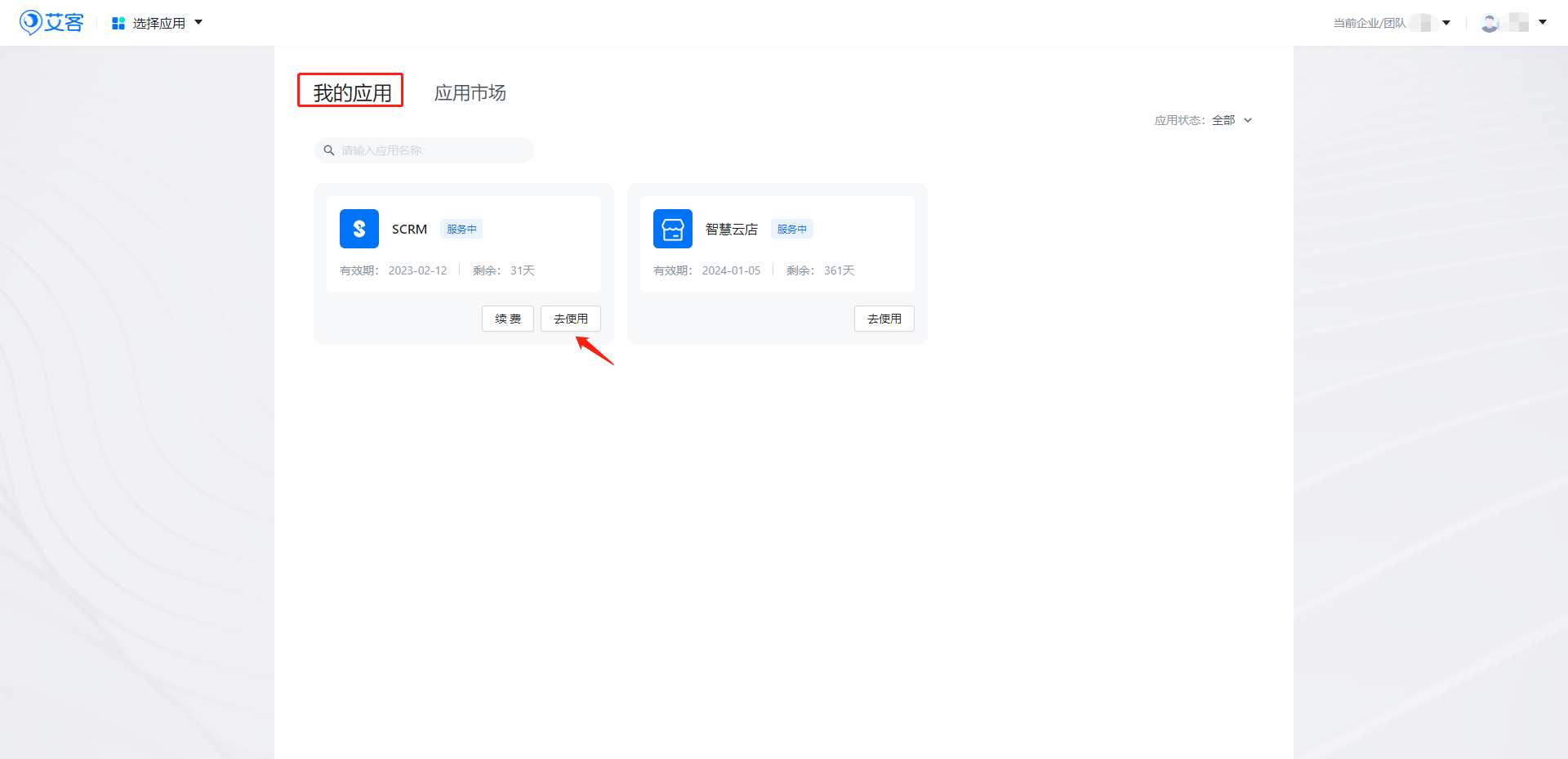
Task: Click the 智慧云店 服务中 status badge
Action: (791, 230)
